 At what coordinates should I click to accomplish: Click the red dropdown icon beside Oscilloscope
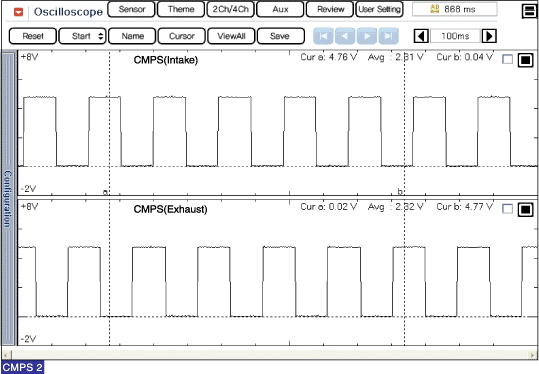(18, 12)
